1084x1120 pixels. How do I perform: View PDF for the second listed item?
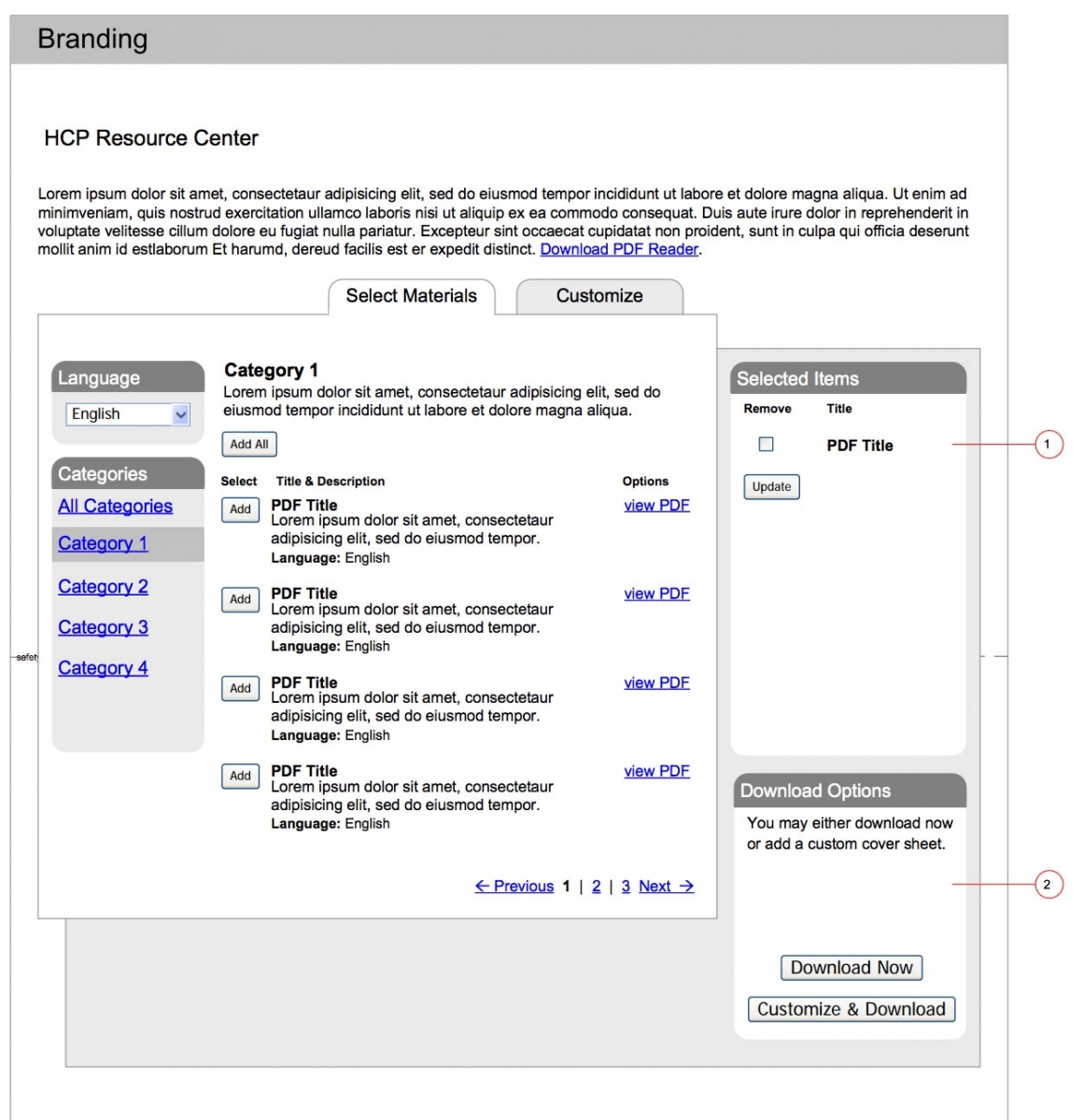tap(656, 594)
